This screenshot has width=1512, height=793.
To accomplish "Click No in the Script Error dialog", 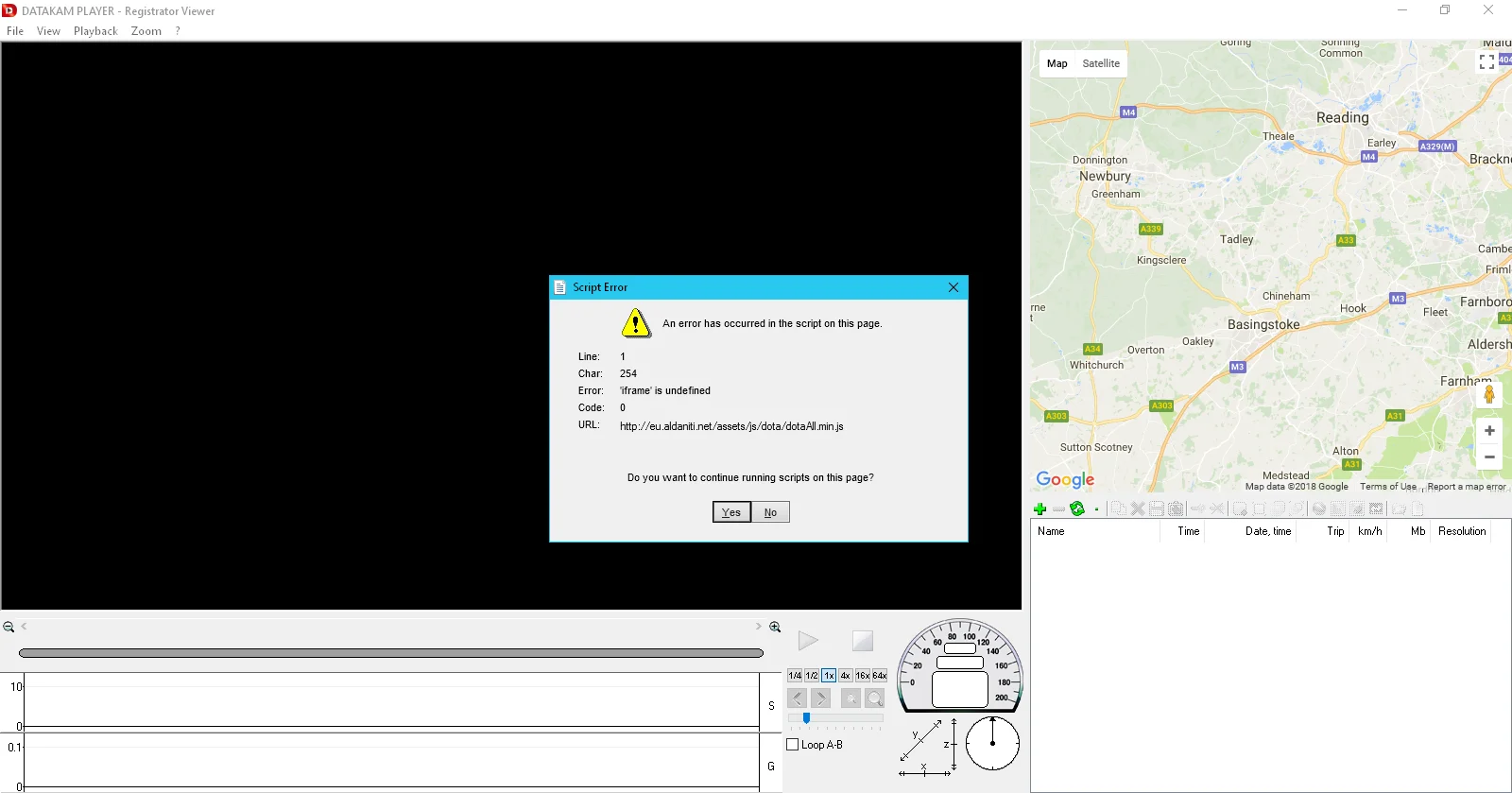I will [770, 512].
